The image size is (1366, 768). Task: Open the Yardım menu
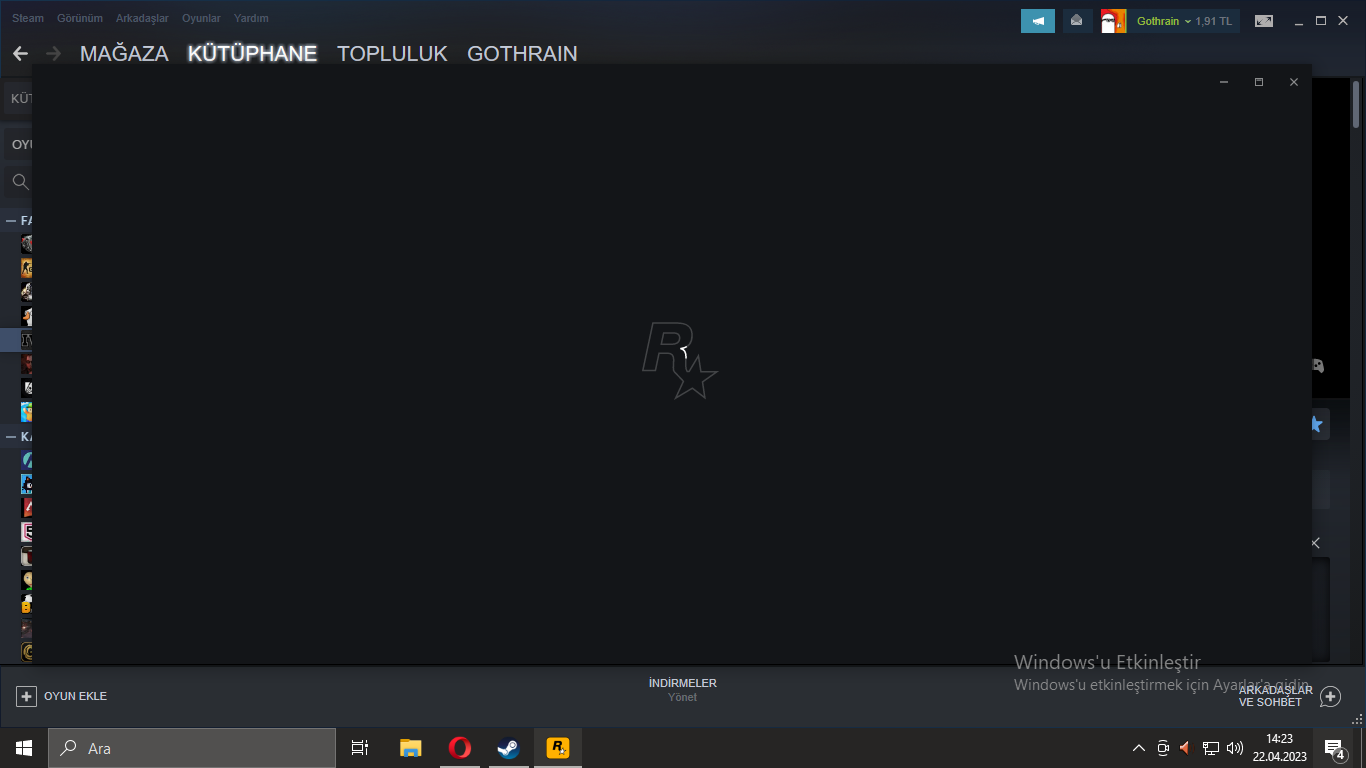click(251, 18)
